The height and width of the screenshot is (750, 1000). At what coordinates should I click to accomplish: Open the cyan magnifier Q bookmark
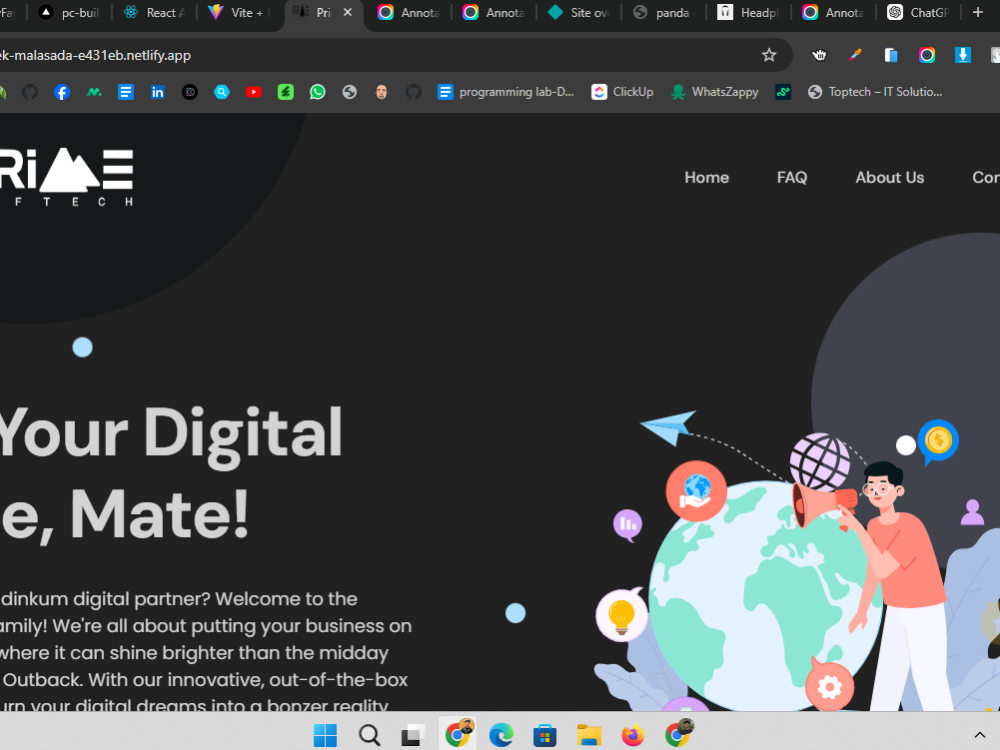(221, 92)
